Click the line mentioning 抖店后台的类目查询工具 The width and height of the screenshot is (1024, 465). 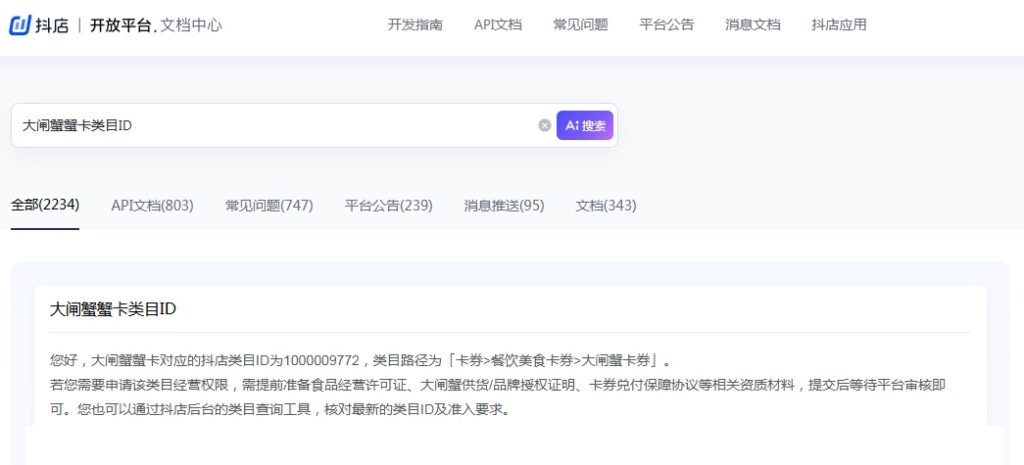click(280, 410)
